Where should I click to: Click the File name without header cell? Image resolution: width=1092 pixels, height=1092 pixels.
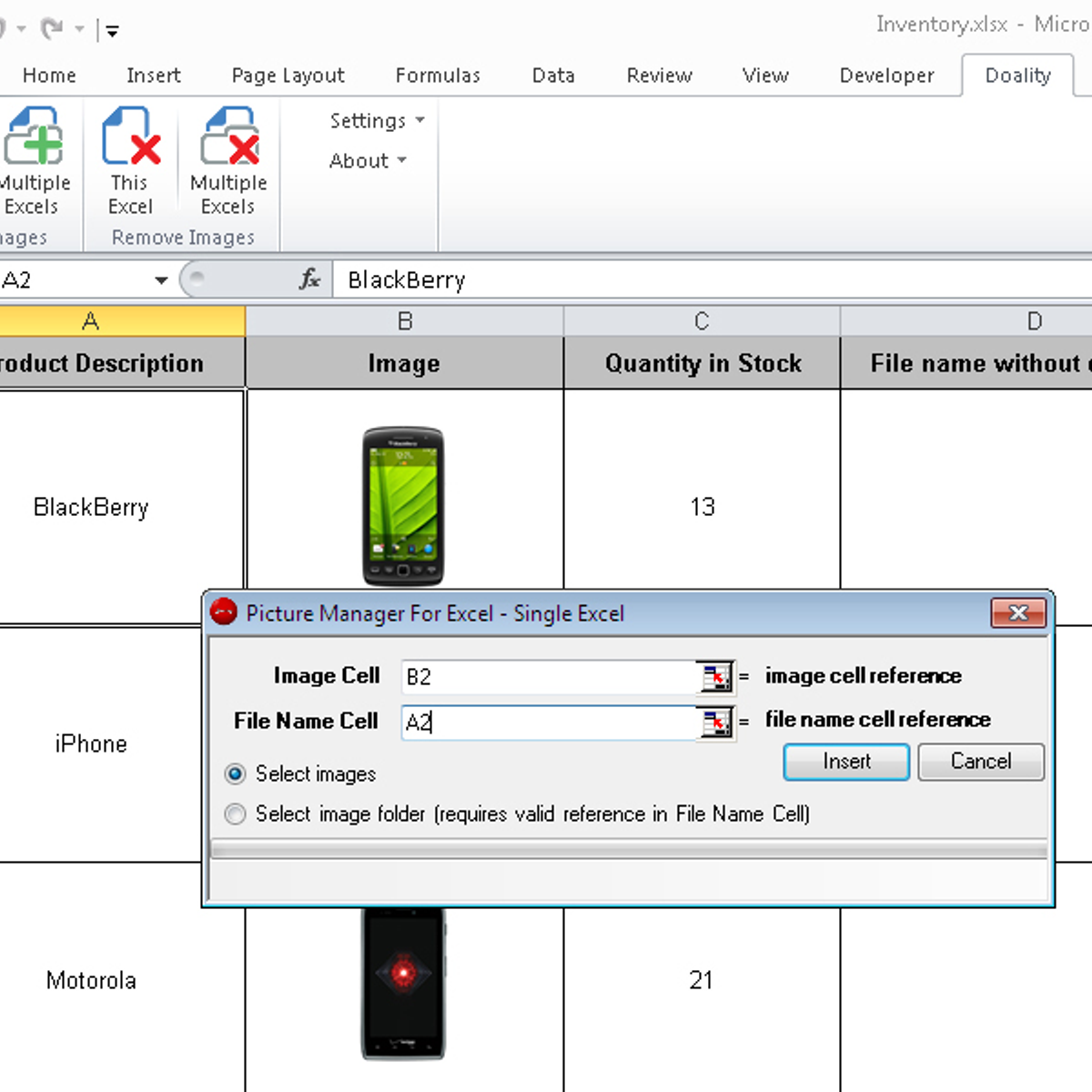966,363
